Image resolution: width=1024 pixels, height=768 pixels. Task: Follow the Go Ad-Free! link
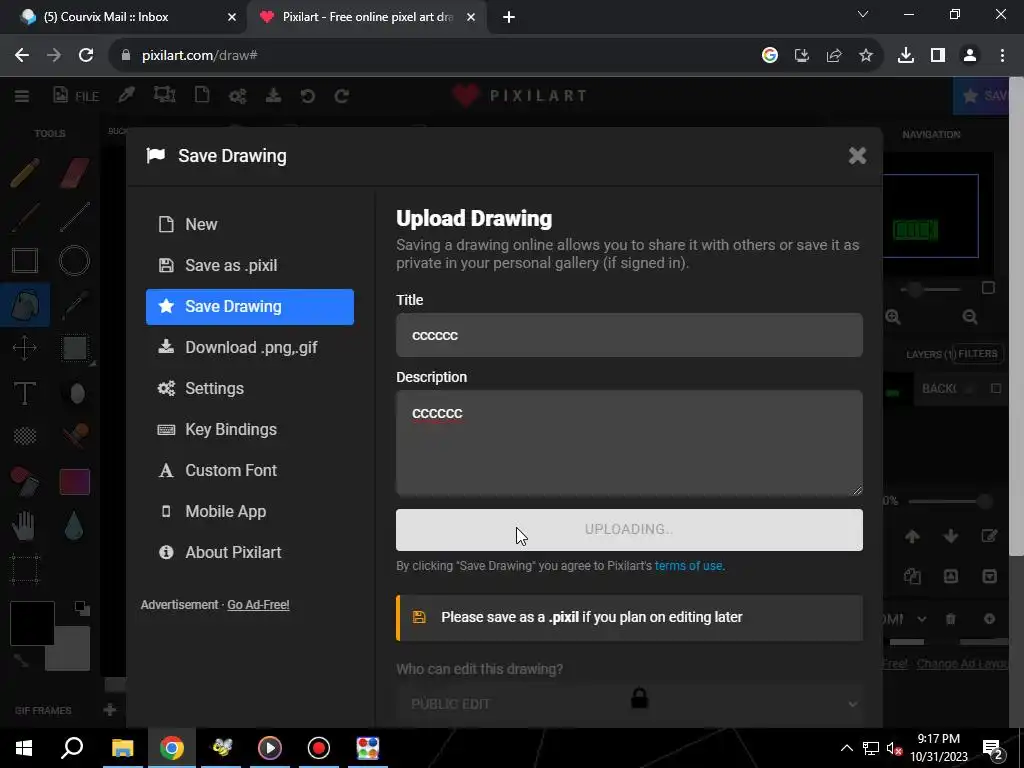[x=258, y=605]
